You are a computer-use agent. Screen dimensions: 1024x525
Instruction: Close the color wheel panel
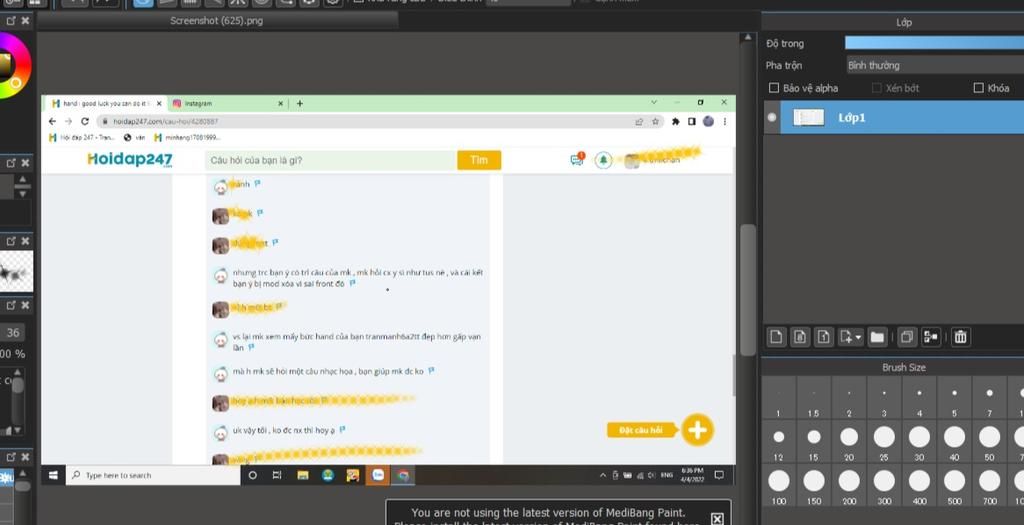(x=25, y=20)
